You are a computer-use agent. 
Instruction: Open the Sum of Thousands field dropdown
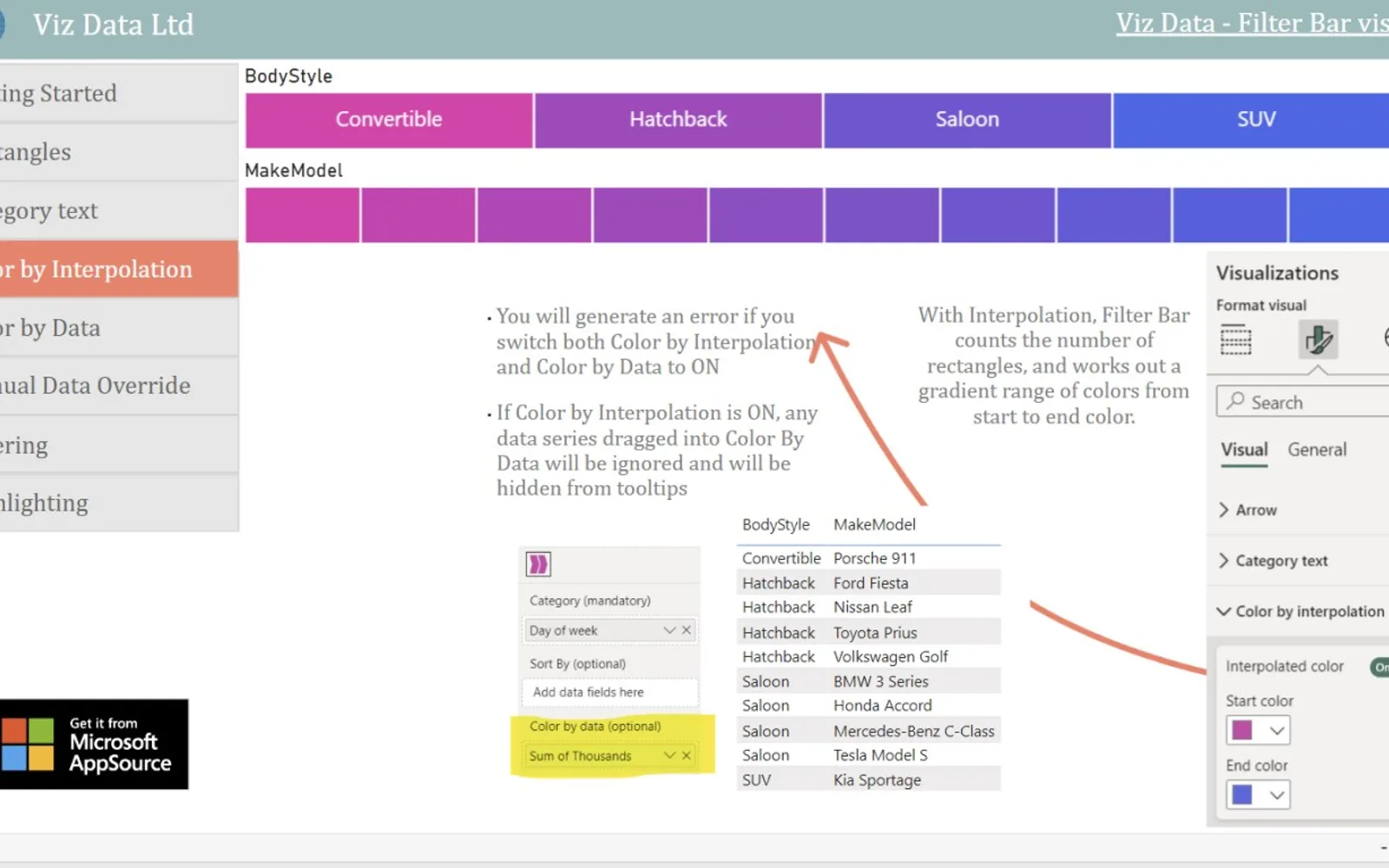(x=669, y=755)
